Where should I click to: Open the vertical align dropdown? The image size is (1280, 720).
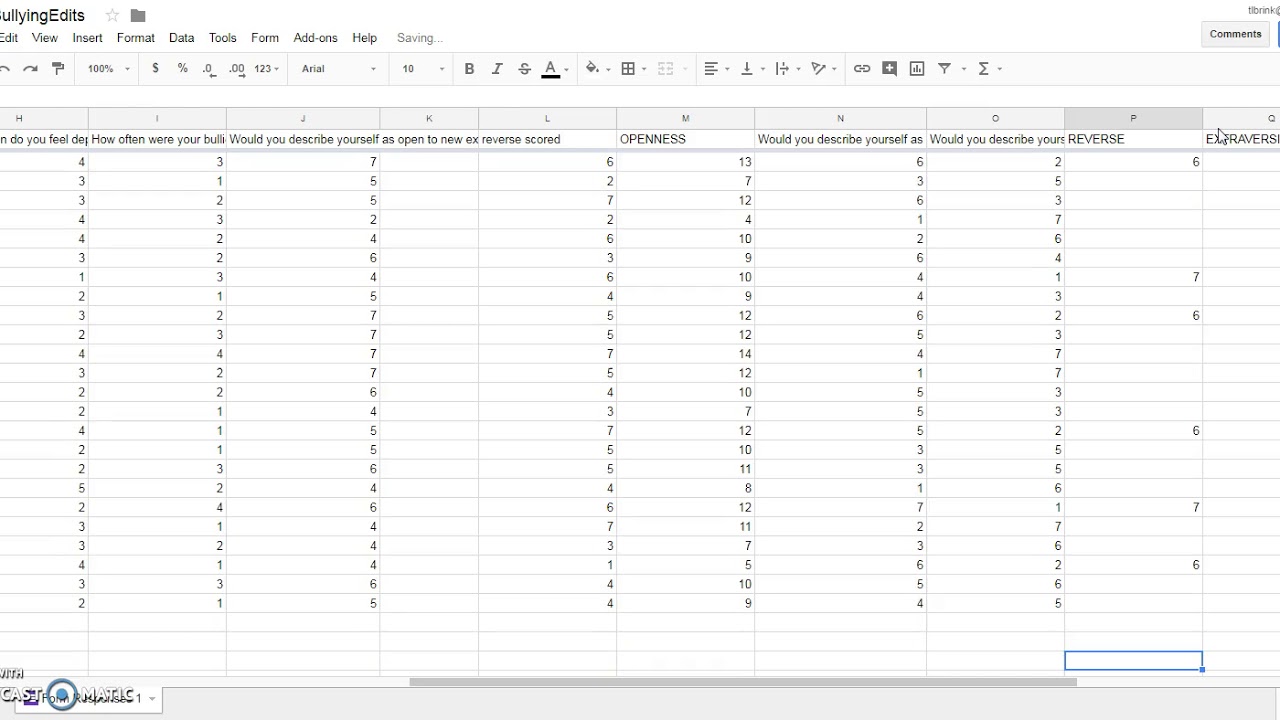click(752, 69)
